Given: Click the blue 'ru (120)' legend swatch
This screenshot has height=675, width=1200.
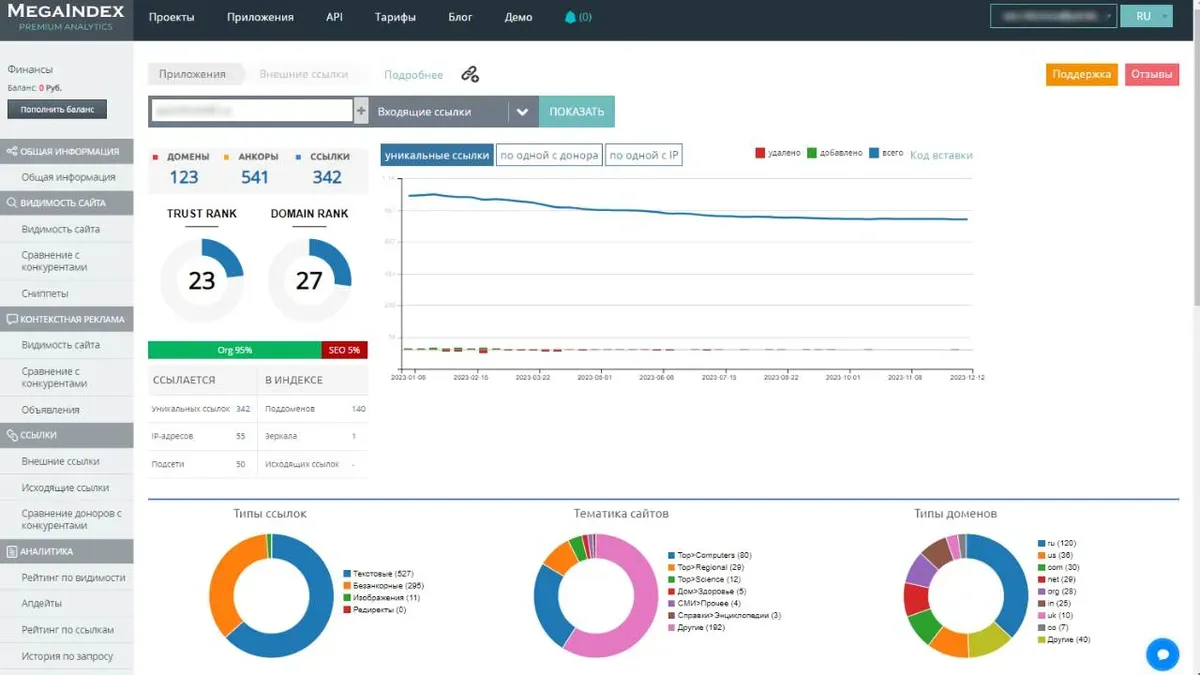Looking at the screenshot, I should (1041, 543).
